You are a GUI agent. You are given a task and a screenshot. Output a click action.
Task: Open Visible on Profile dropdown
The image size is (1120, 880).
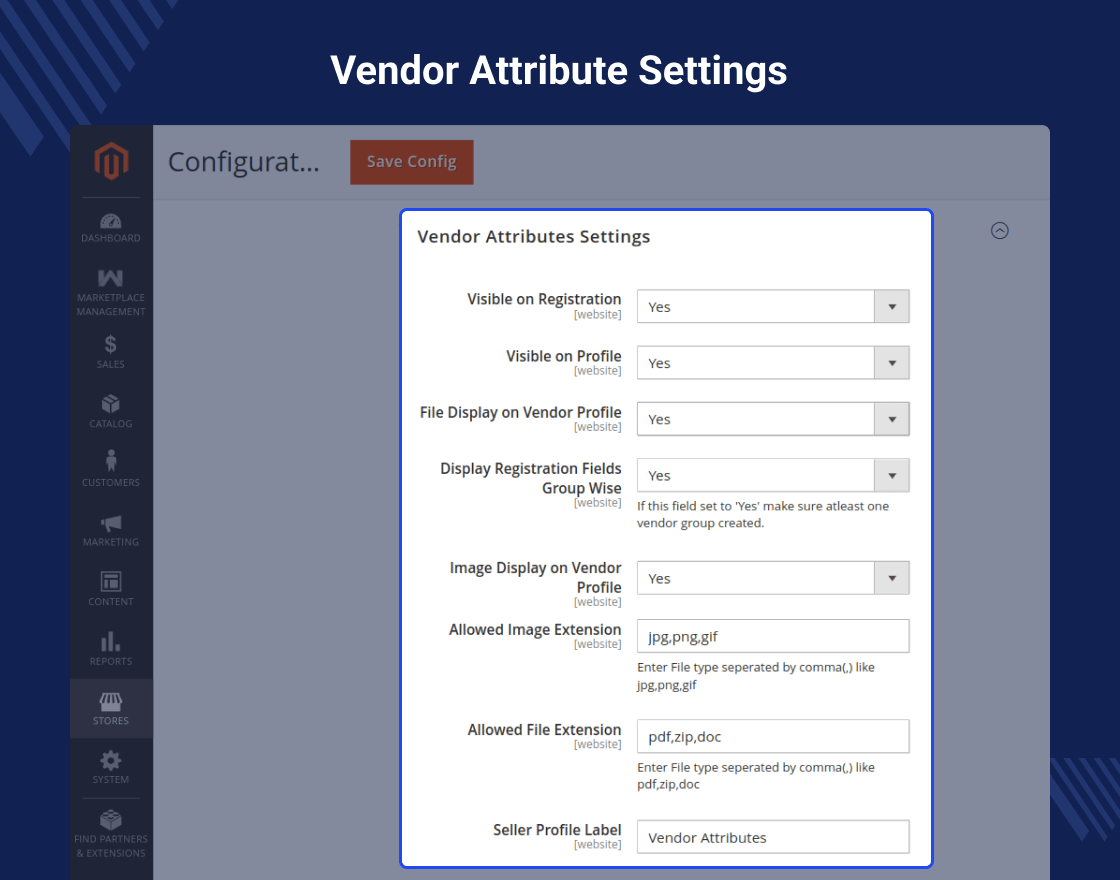coord(773,363)
